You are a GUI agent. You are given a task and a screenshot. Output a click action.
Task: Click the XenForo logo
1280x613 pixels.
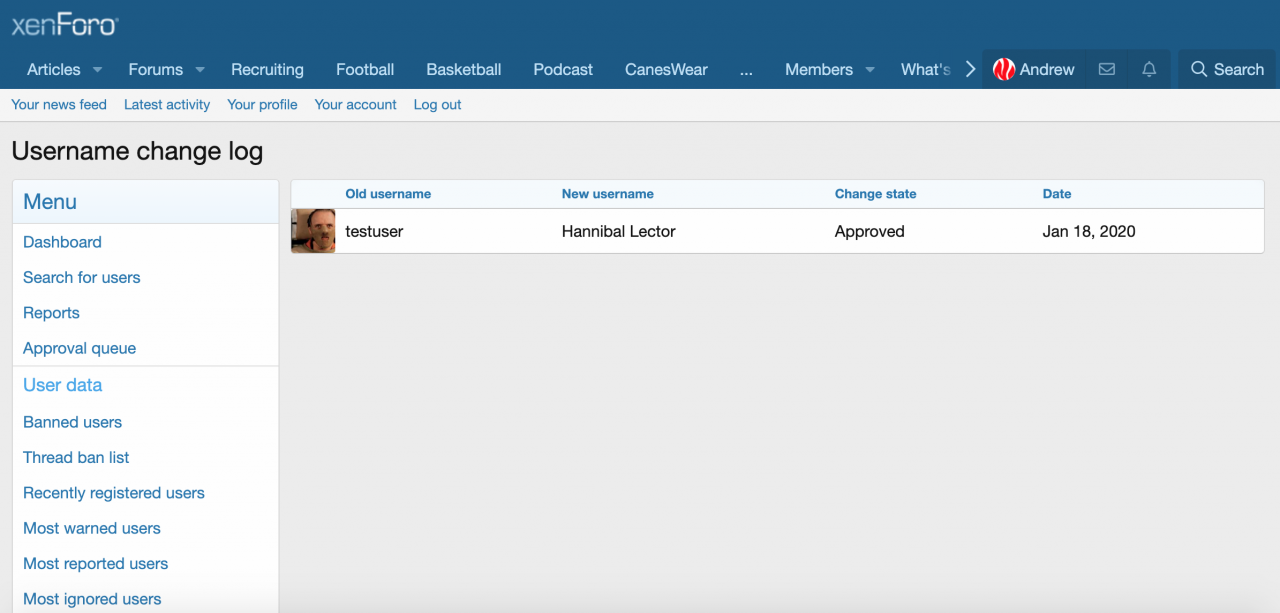(x=64, y=25)
